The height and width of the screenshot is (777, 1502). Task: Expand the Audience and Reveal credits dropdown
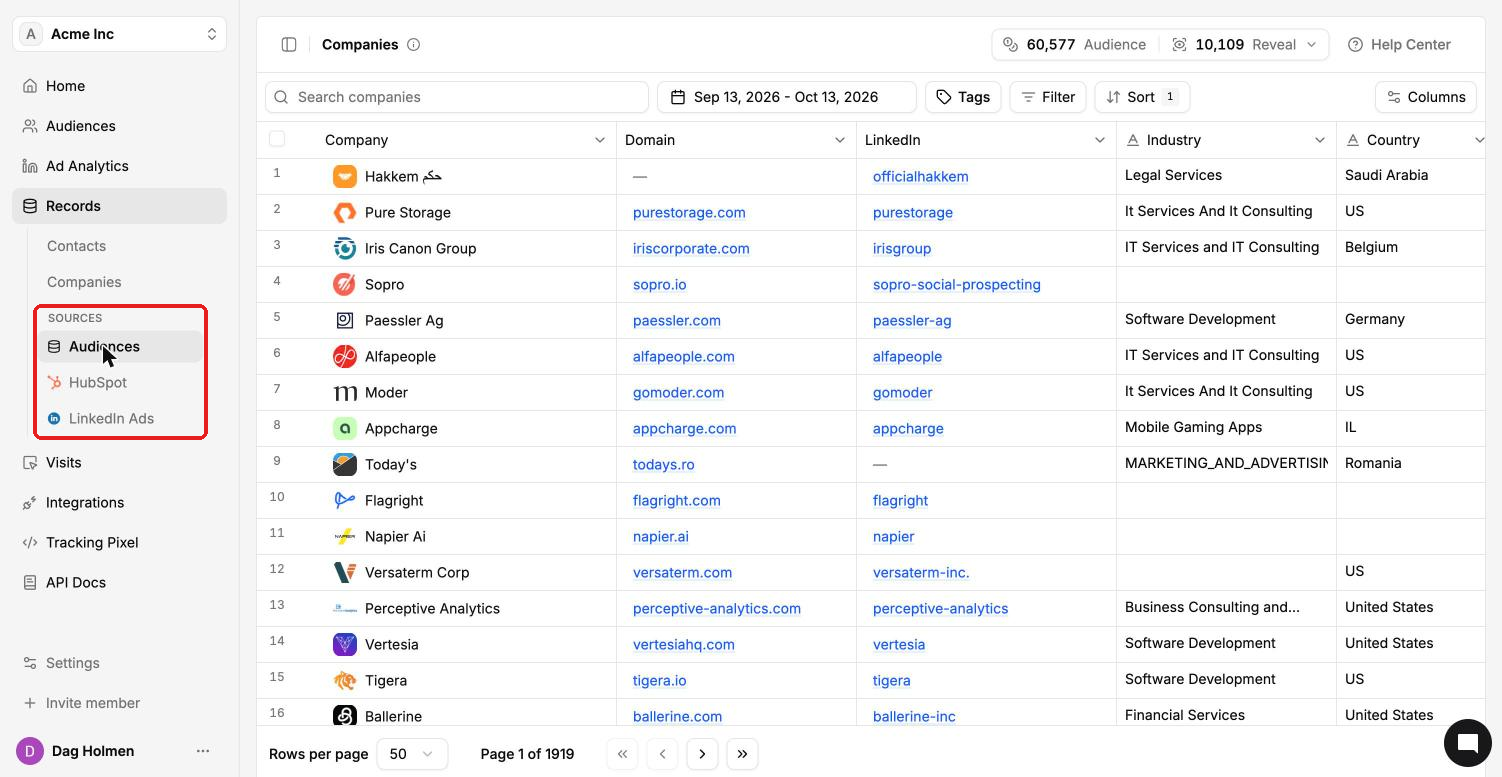click(1311, 44)
